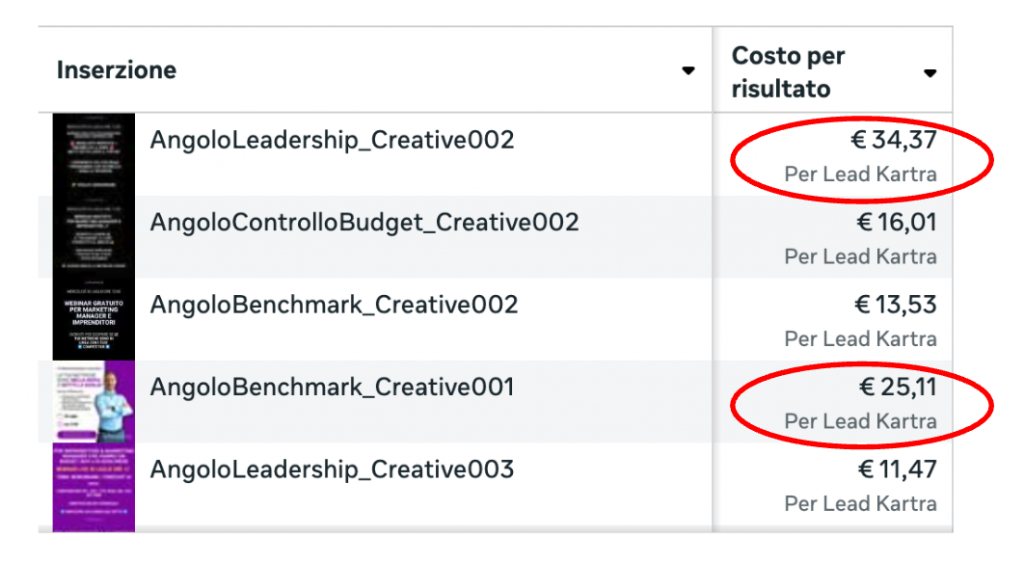Screen dimensions: 1024x563
Task: Click the € 16,01 cost value
Action: tap(896, 222)
